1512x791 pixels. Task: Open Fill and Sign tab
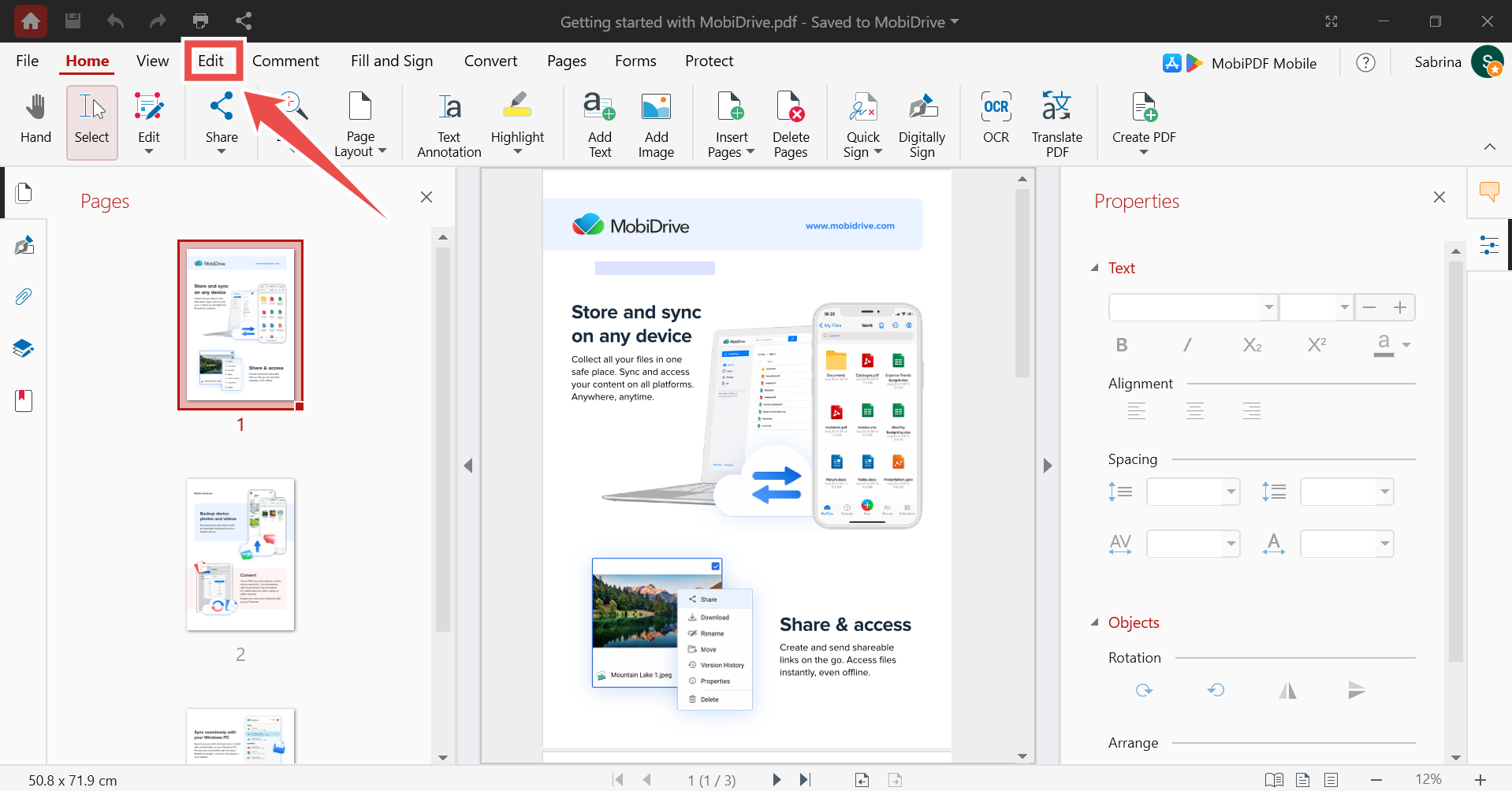[x=392, y=61]
